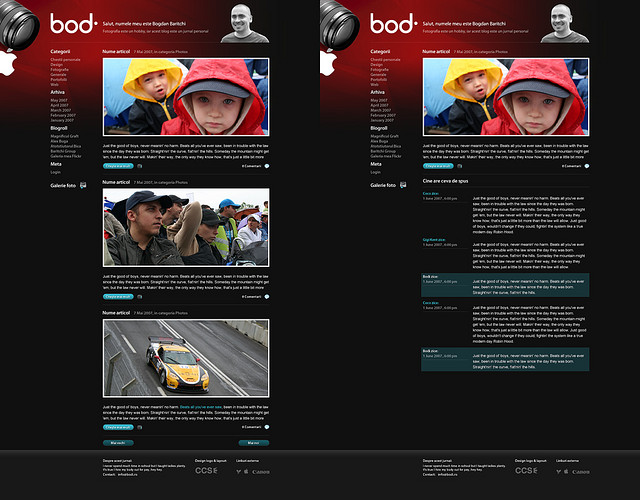
Task: Click the 'Mai noi' newer posts button
Action: pos(253,441)
